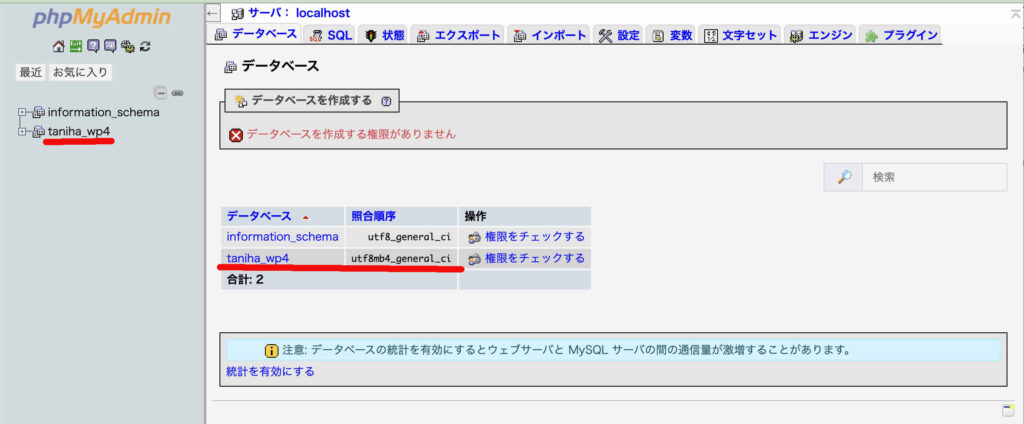Reload navigation panel with refresh icon
Viewport: 1024px width, 424px height.
point(146,46)
